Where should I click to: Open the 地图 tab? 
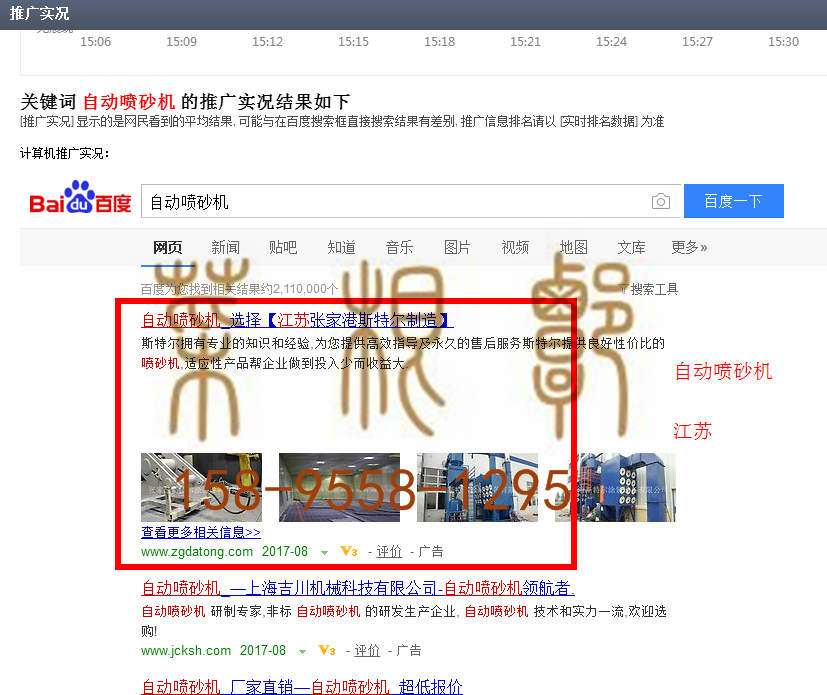573,247
